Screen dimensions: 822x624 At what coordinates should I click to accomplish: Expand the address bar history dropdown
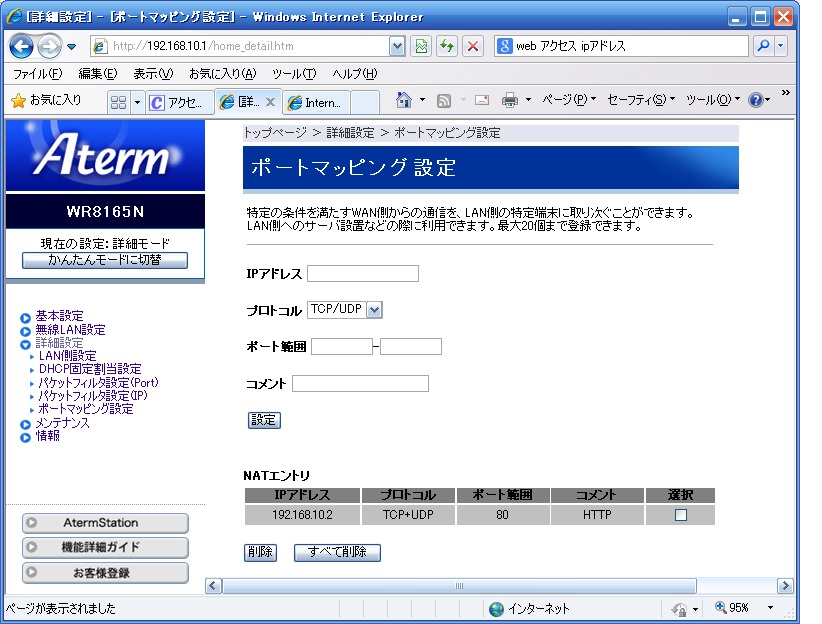pyautogui.click(x=397, y=46)
